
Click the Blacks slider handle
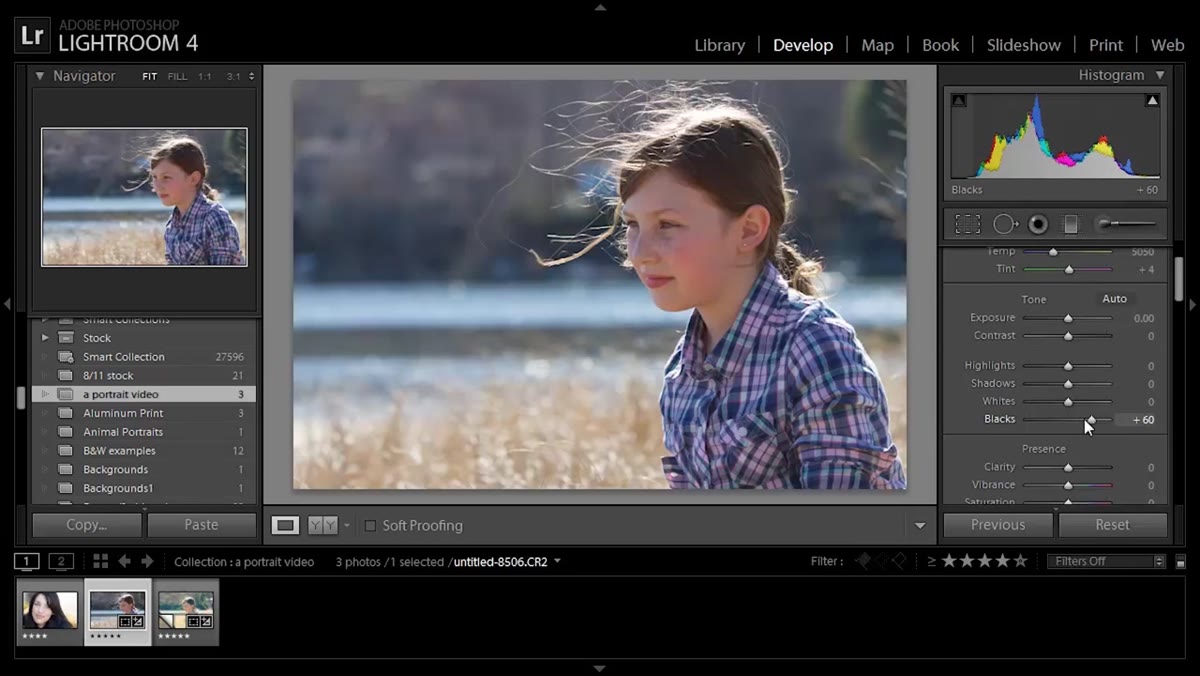[1092, 420]
